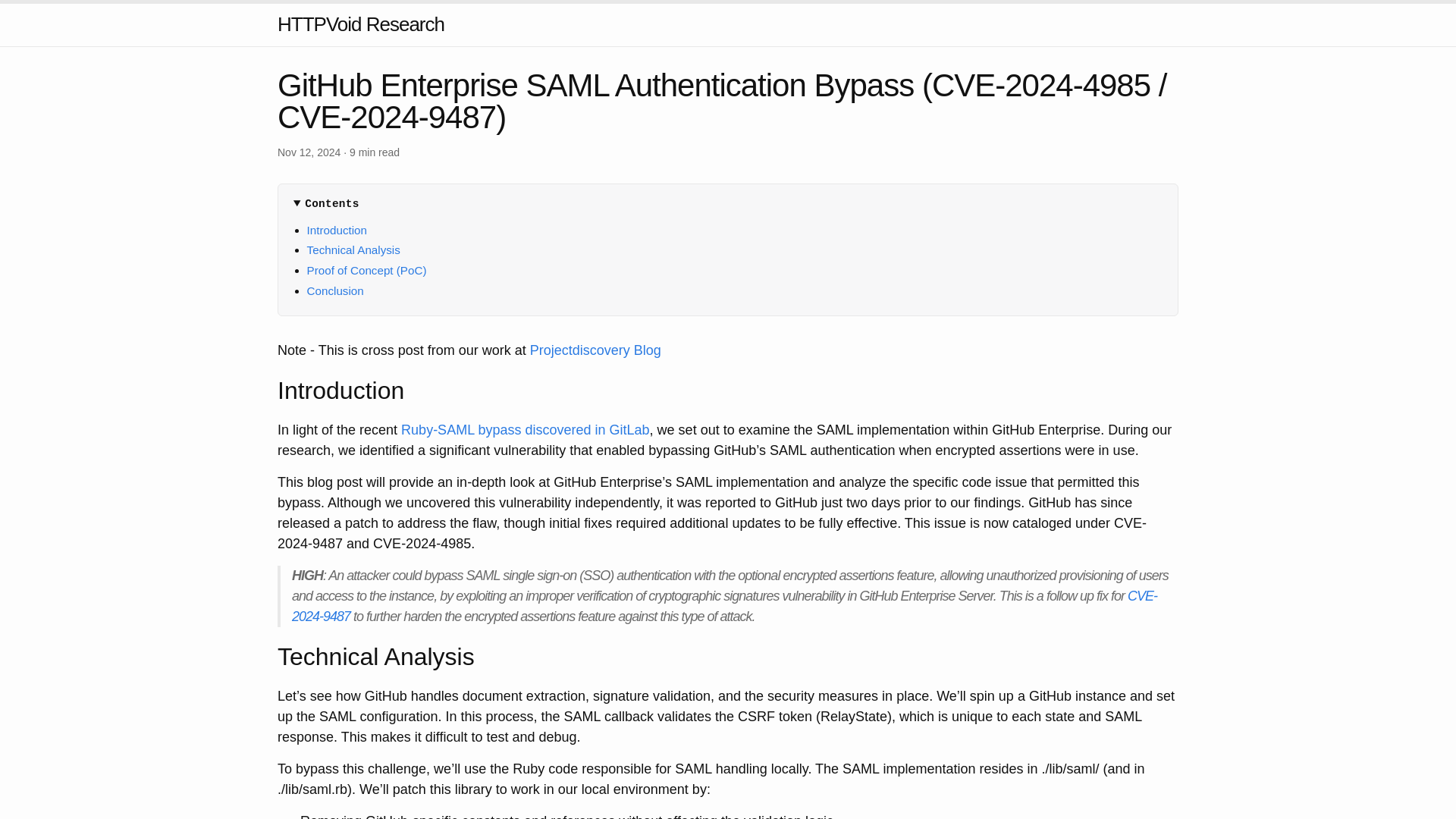Image resolution: width=1456 pixels, height=819 pixels.
Task: Go to Conclusion contents link
Action: 335,290
